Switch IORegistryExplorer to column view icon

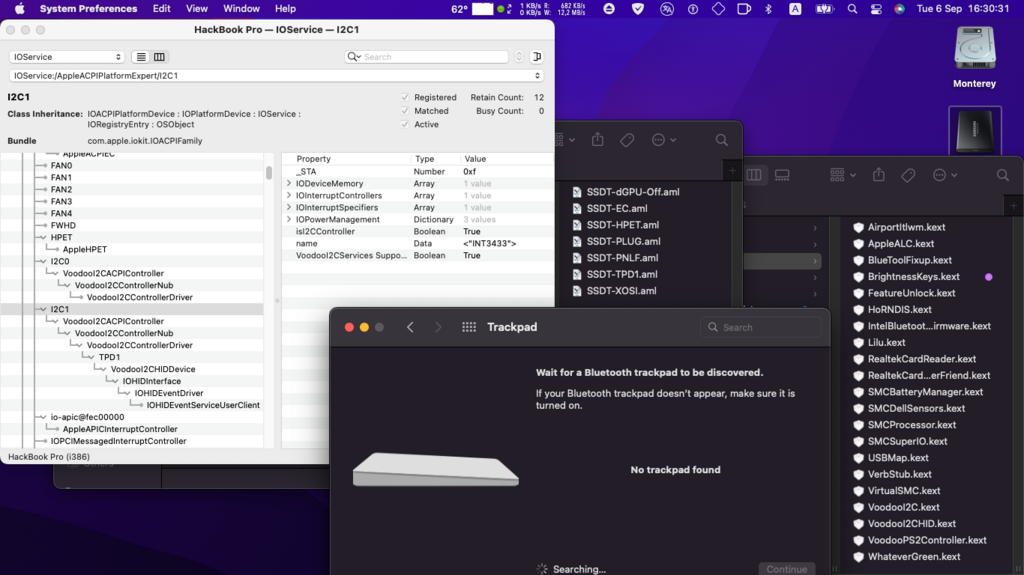(159, 57)
